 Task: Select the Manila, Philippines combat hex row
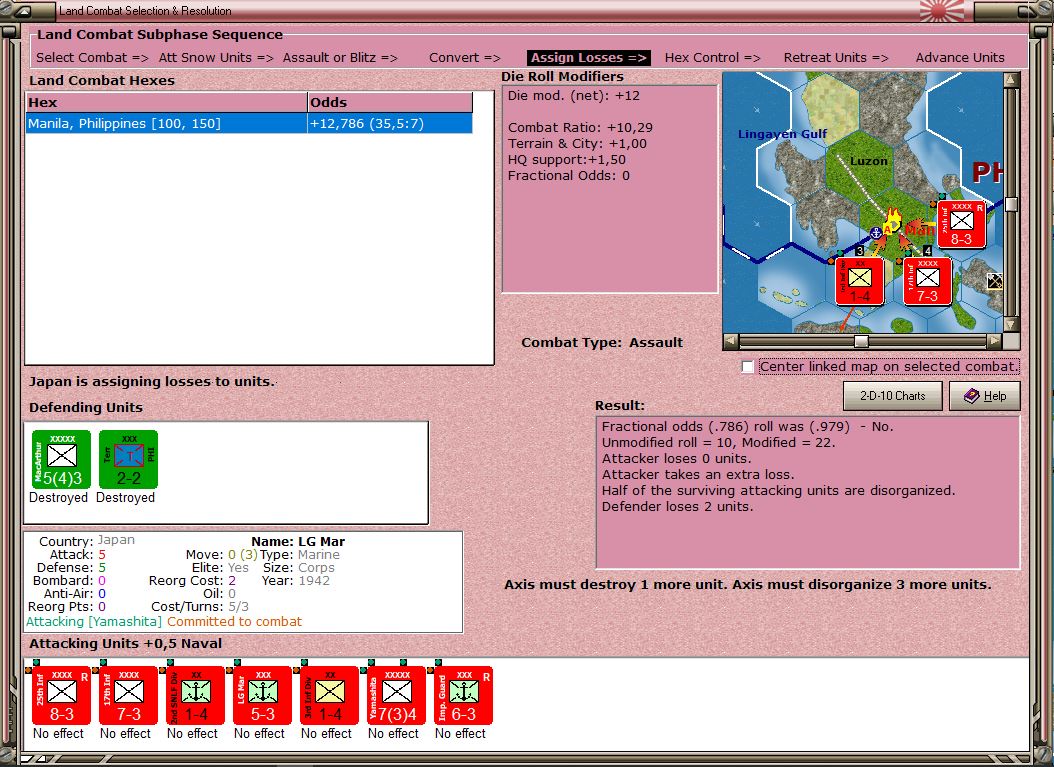click(x=249, y=124)
